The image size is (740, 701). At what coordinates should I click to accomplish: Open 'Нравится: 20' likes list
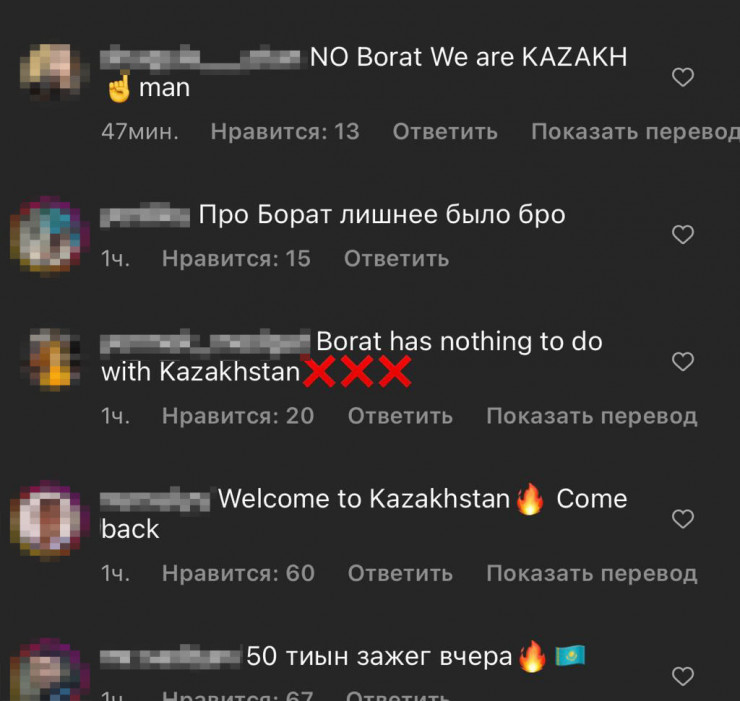click(238, 416)
